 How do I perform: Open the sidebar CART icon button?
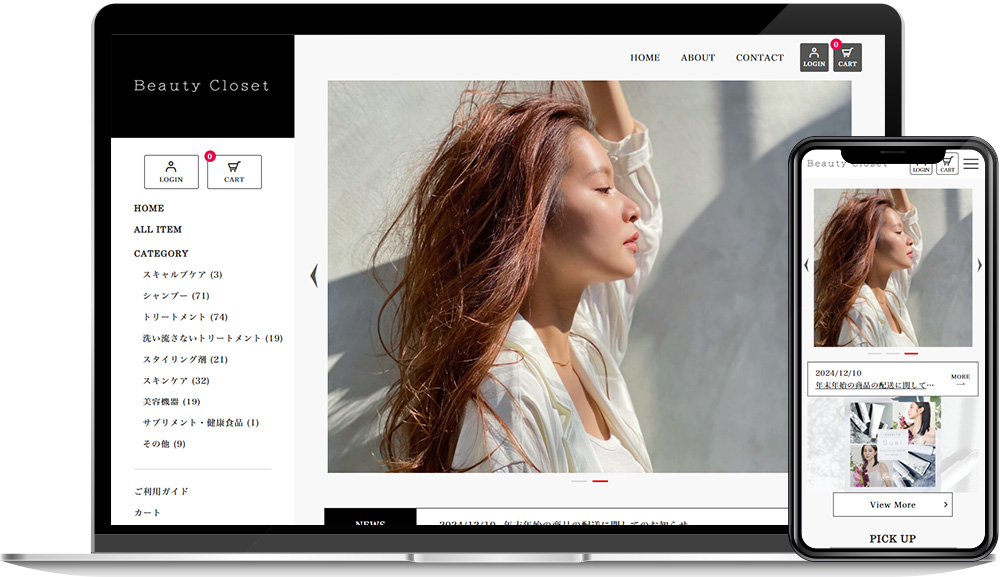234,172
